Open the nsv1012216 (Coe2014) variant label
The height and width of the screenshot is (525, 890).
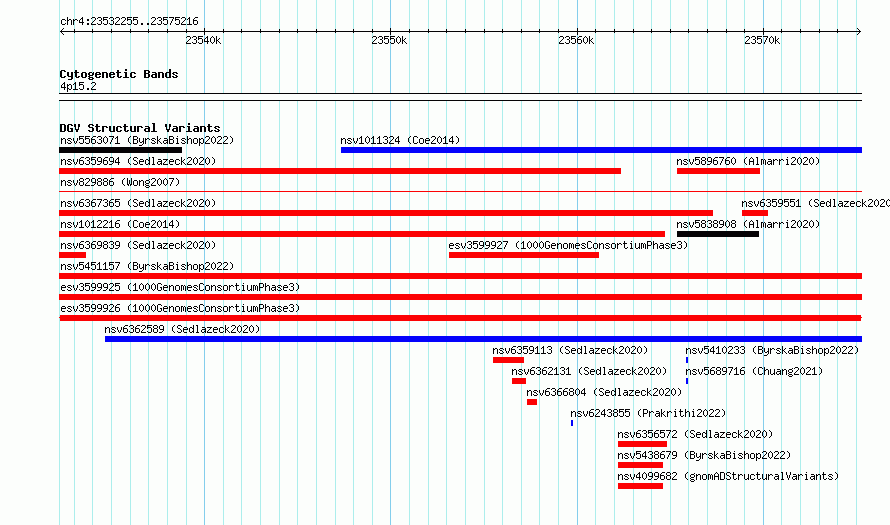pyautogui.click(x=120, y=224)
